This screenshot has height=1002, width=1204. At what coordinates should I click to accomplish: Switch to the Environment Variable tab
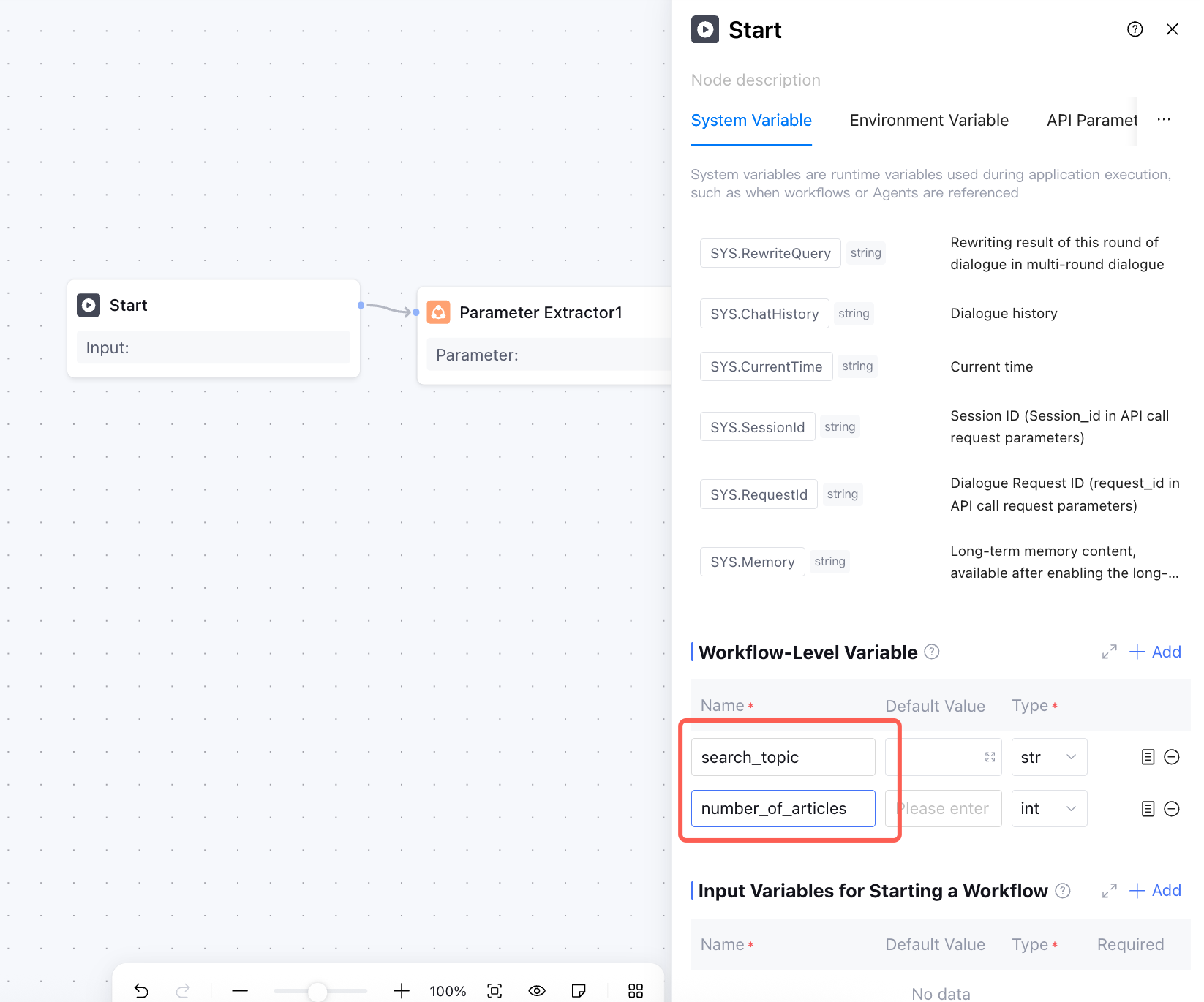click(x=929, y=121)
